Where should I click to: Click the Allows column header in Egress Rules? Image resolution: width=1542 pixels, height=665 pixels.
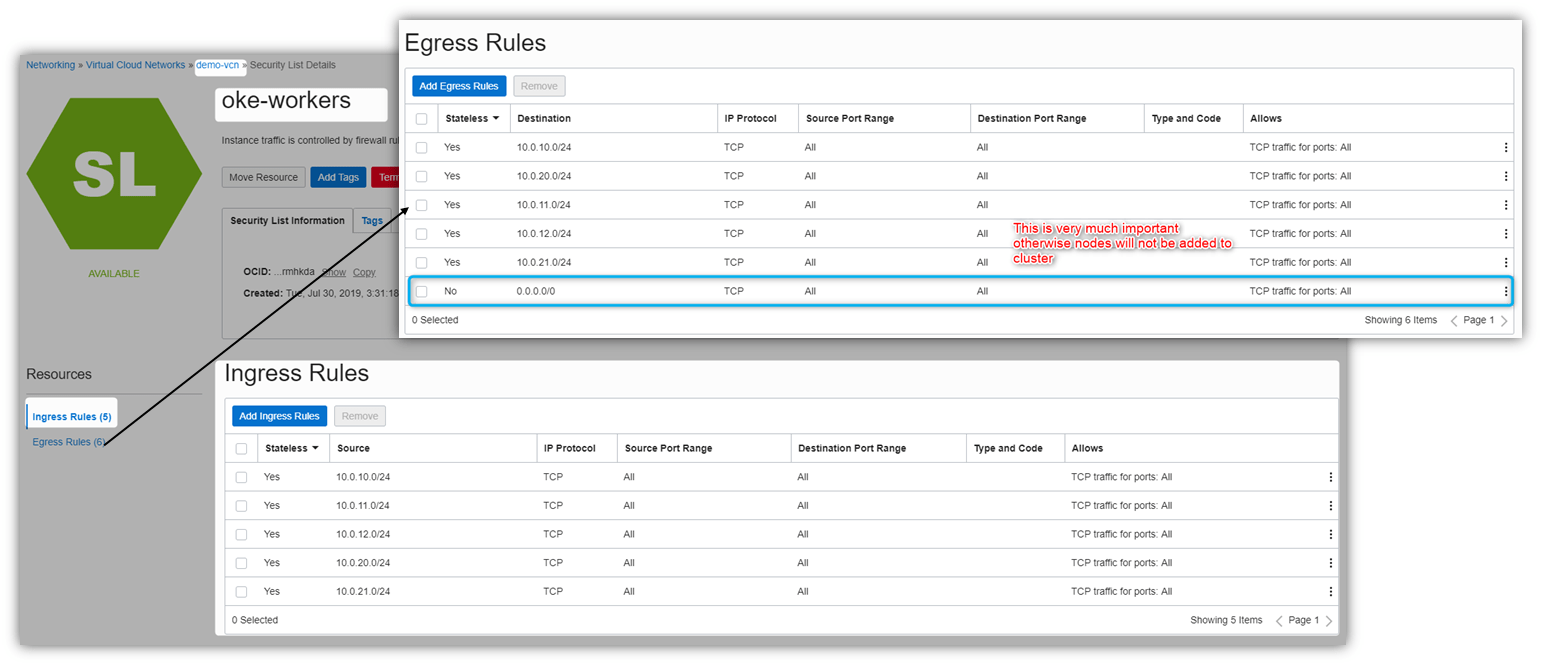click(x=1266, y=118)
